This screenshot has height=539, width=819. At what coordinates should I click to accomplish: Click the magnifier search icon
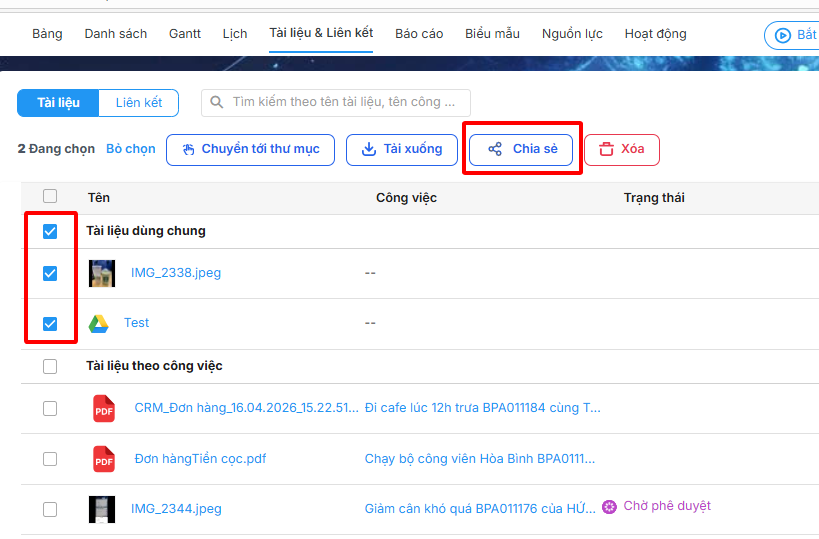217,102
